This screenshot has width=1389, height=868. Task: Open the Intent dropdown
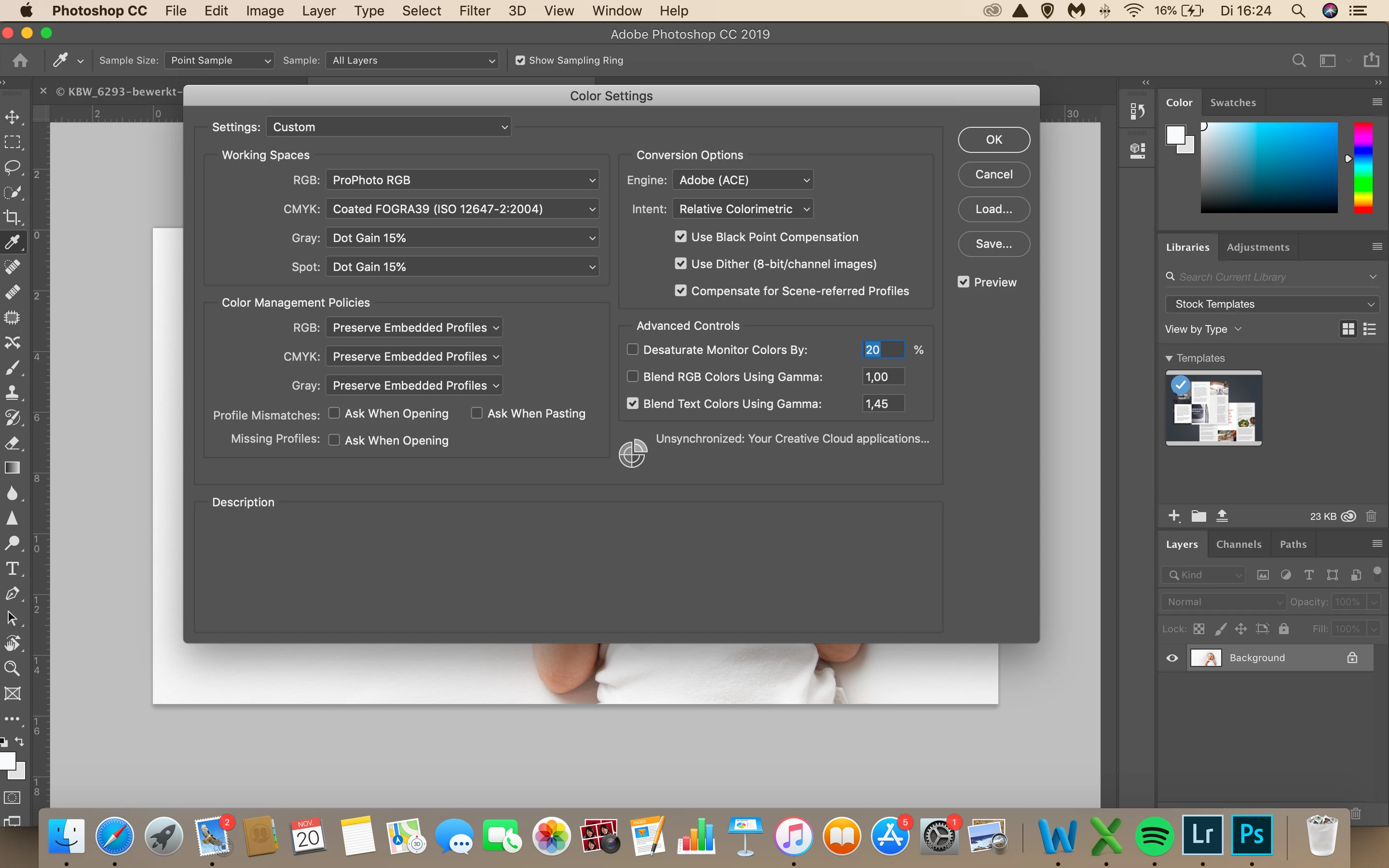click(x=743, y=209)
